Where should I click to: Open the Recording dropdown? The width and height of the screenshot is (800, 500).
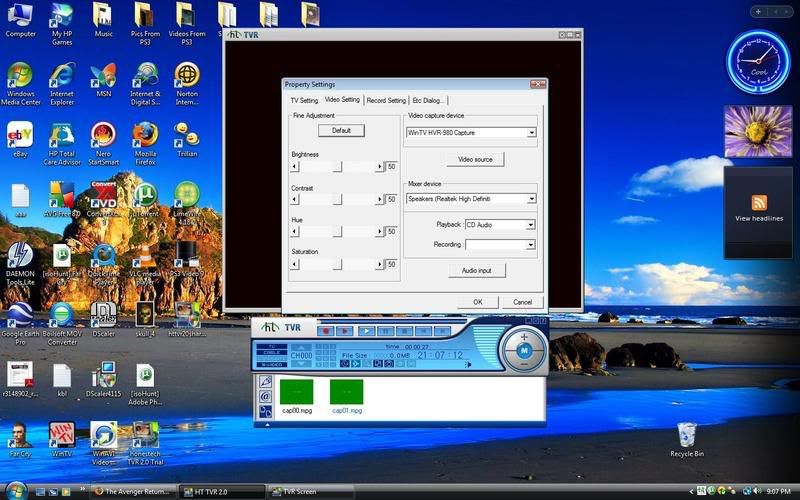click(531, 245)
